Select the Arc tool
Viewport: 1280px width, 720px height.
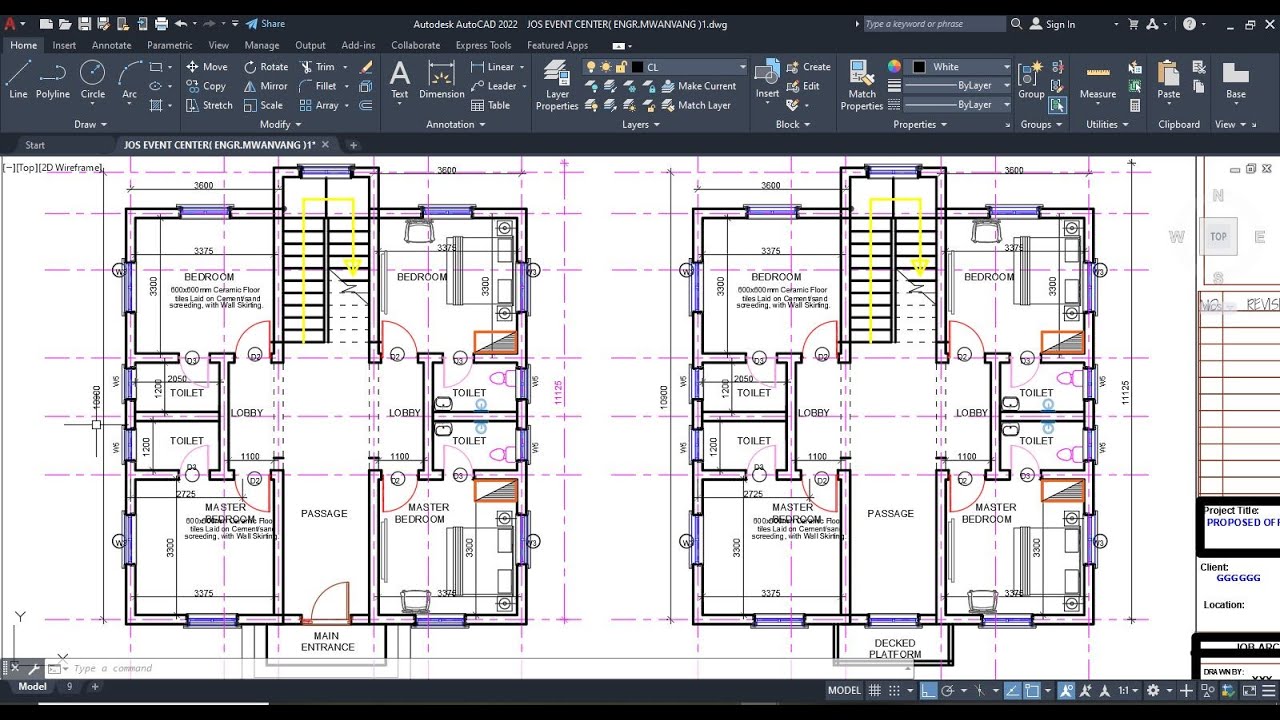130,80
